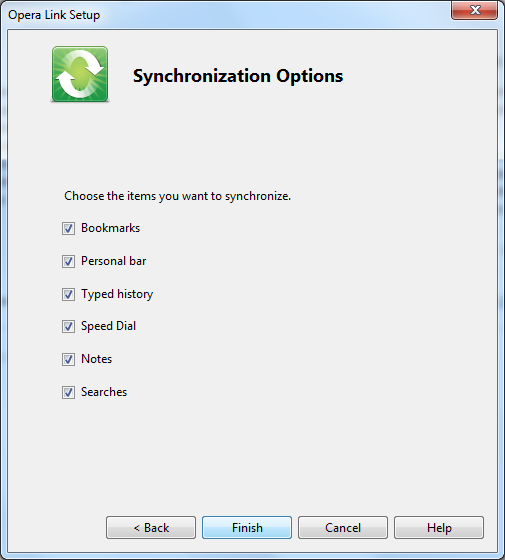
Task: Go to previous step with Back button
Action: [151, 528]
